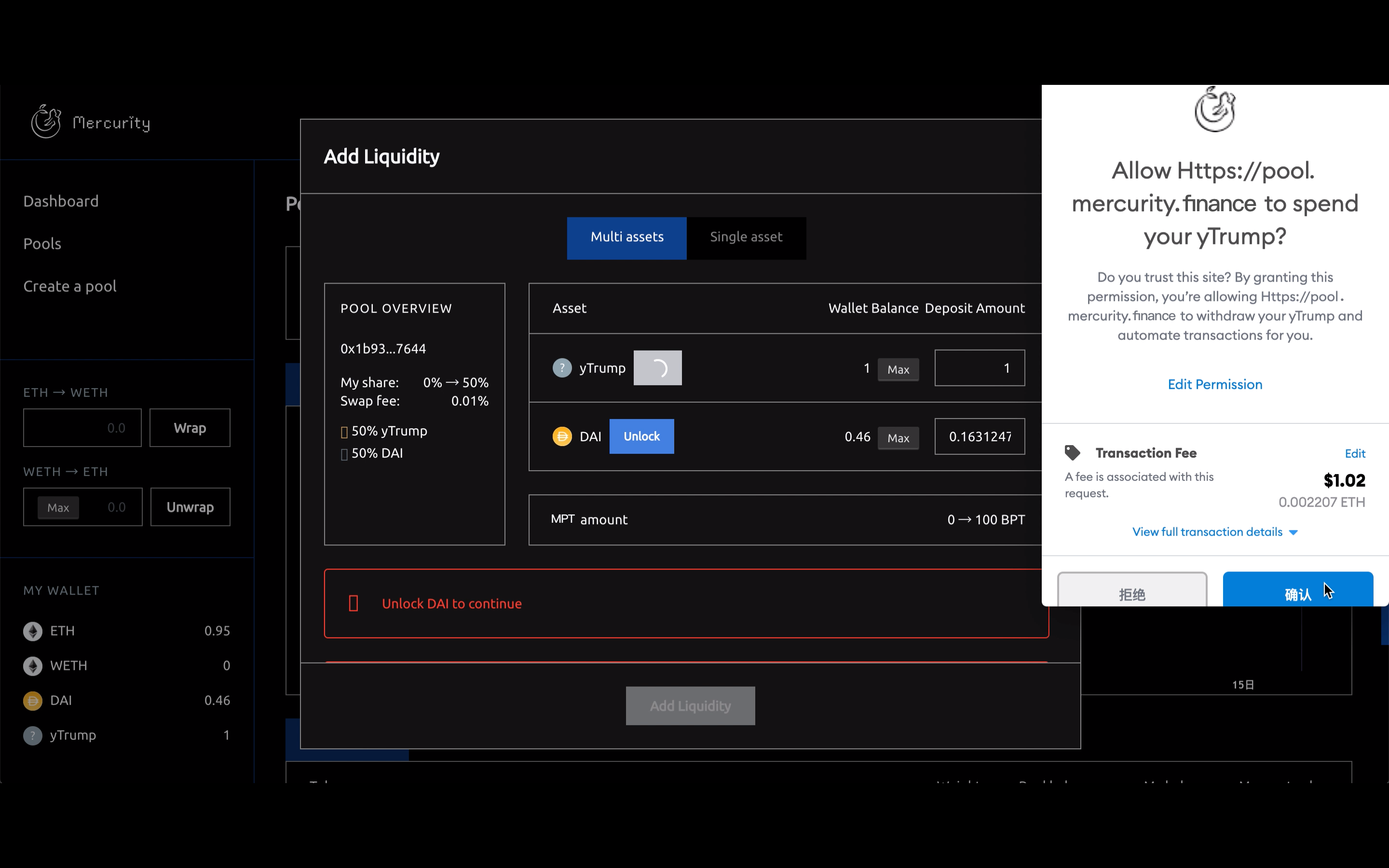
Task: Click the yTrump question-mark icon in asset row
Action: (562, 367)
